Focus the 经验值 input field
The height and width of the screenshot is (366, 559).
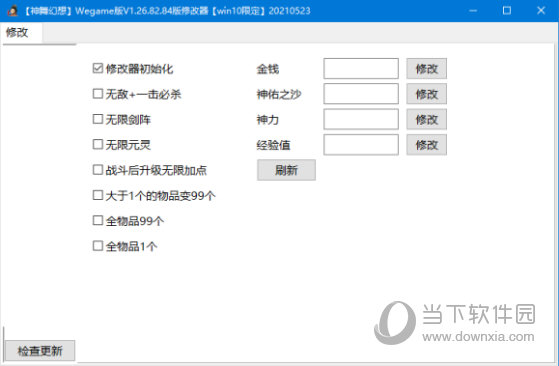point(361,145)
